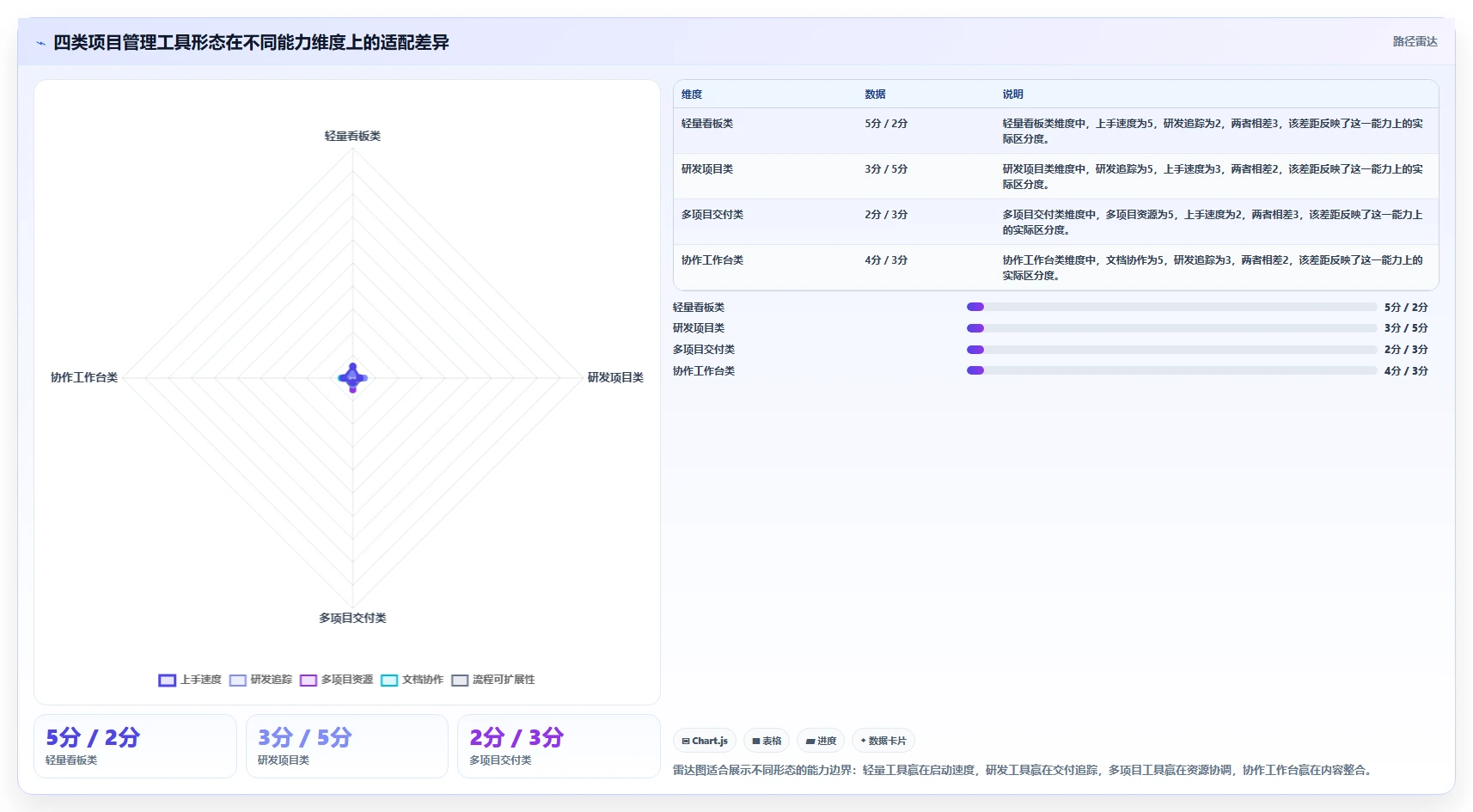1473x812 pixels.
Task: Click the 数据 column header
Action: pyautogui.click(x=875, y=95)
